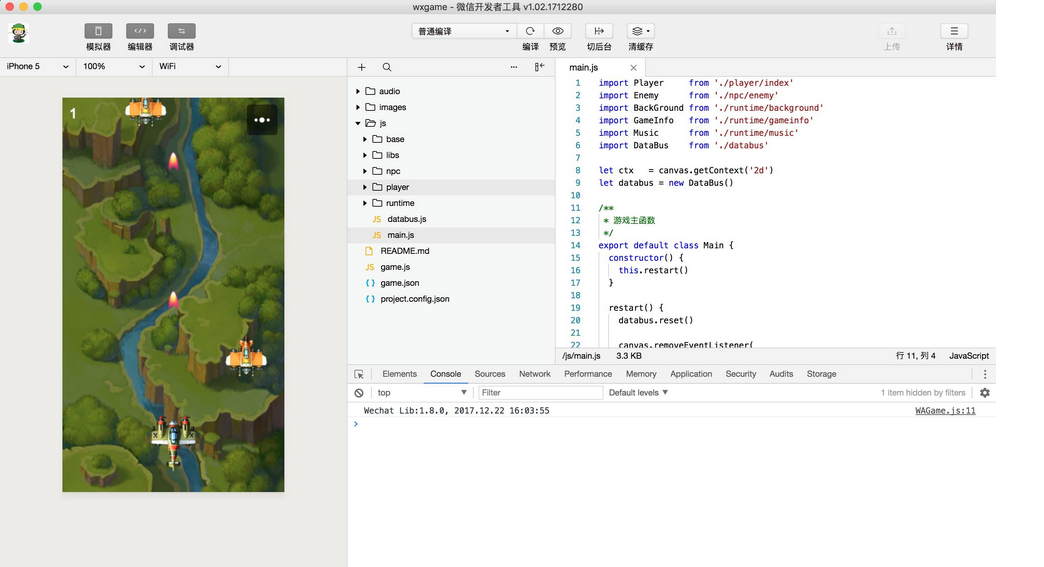Viewport: 1044px width, 567px height.
Task: Click the clear console icon
Action: pyautogui.click(x=359, y=393)
